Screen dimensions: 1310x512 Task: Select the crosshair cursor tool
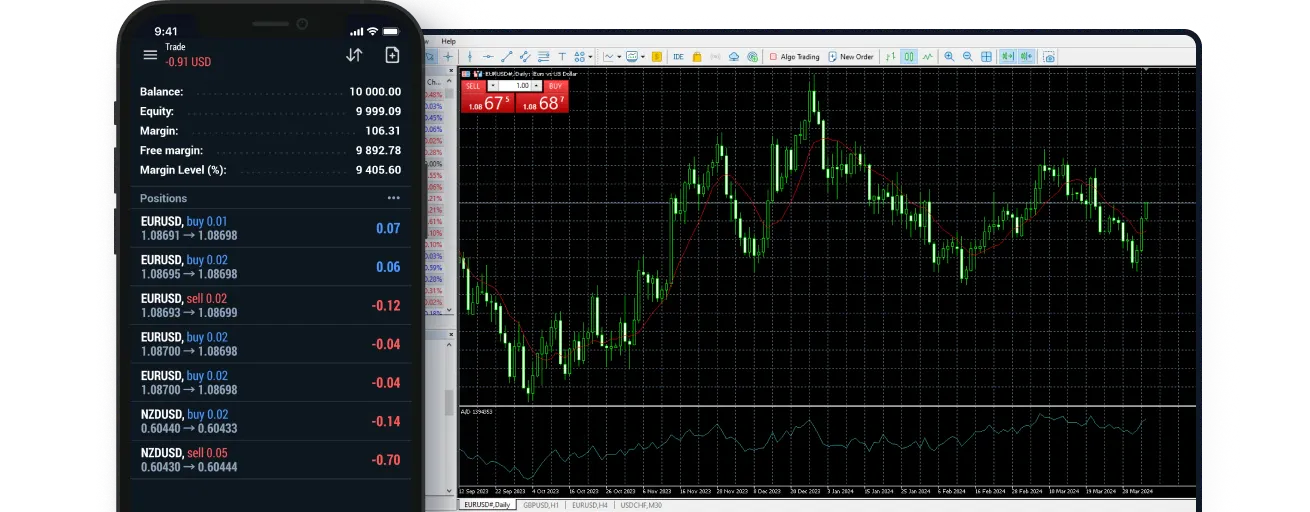pyautogui.click(x=447, y=57)
